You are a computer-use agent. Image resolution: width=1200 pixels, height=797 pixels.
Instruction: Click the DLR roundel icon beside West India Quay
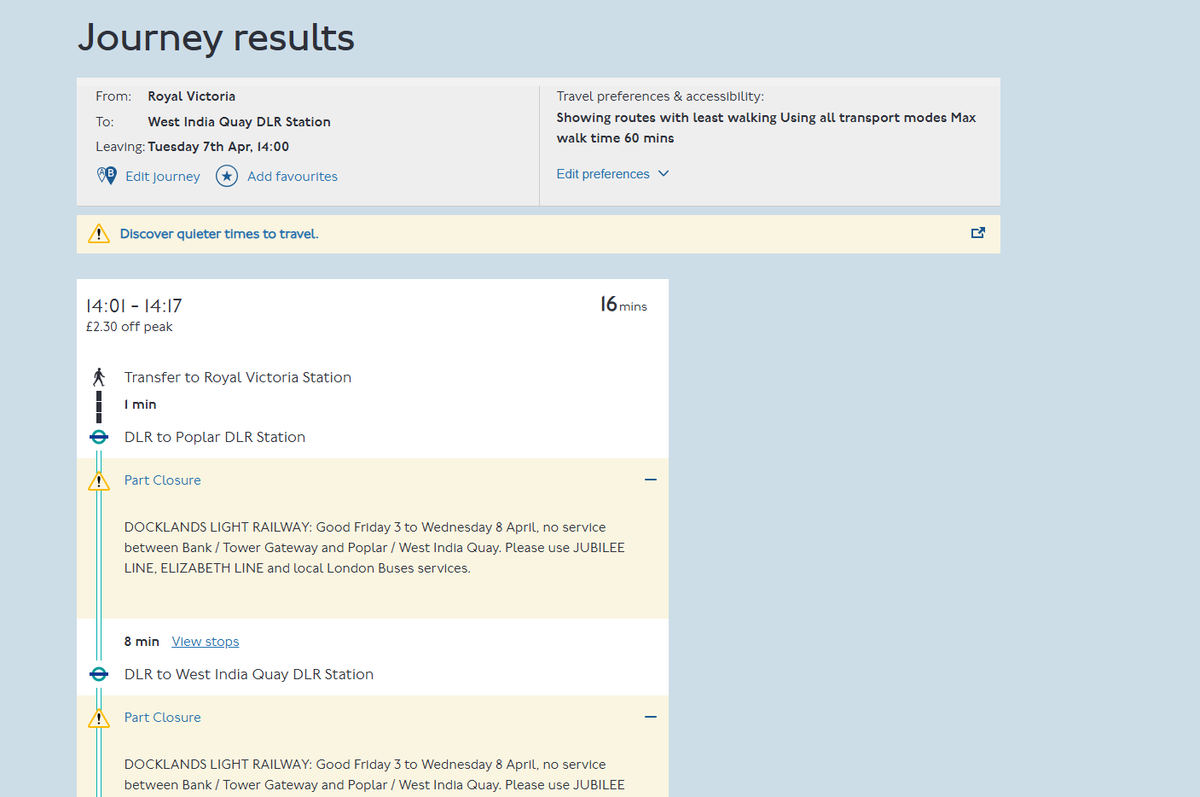tap(98, 674)
